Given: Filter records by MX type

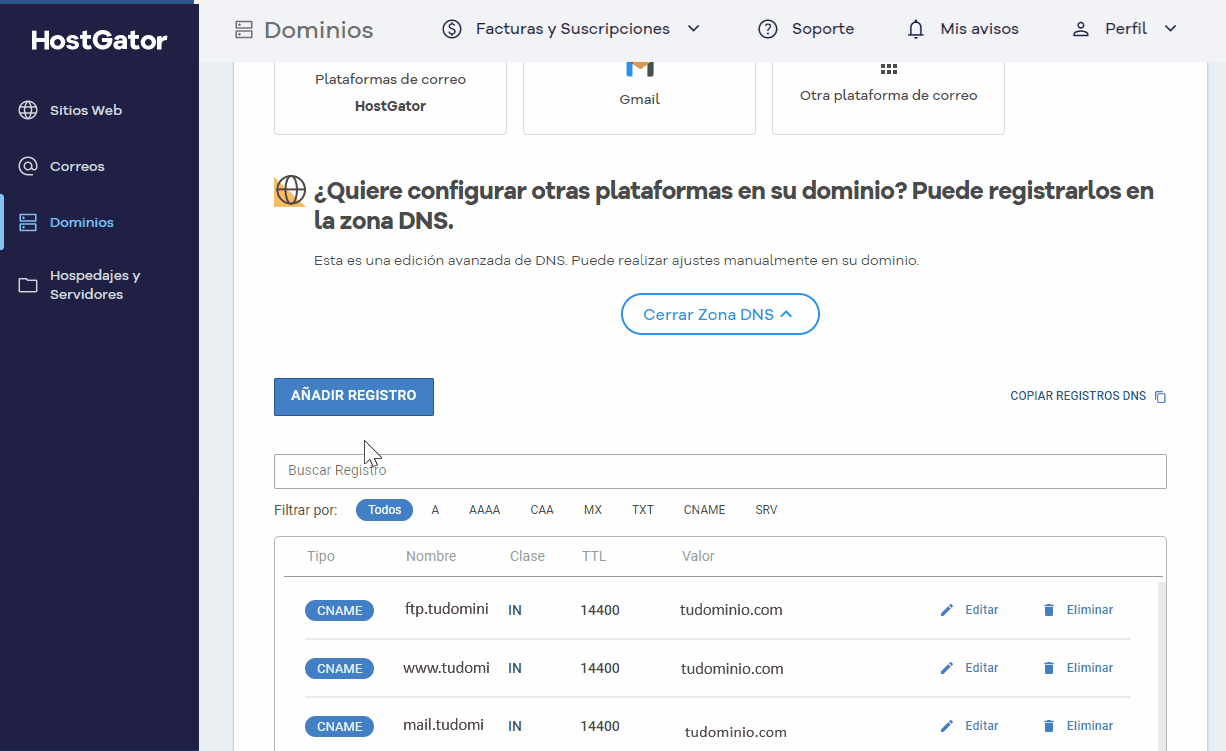Looking at the screenshot, I should tap(593, 510).
